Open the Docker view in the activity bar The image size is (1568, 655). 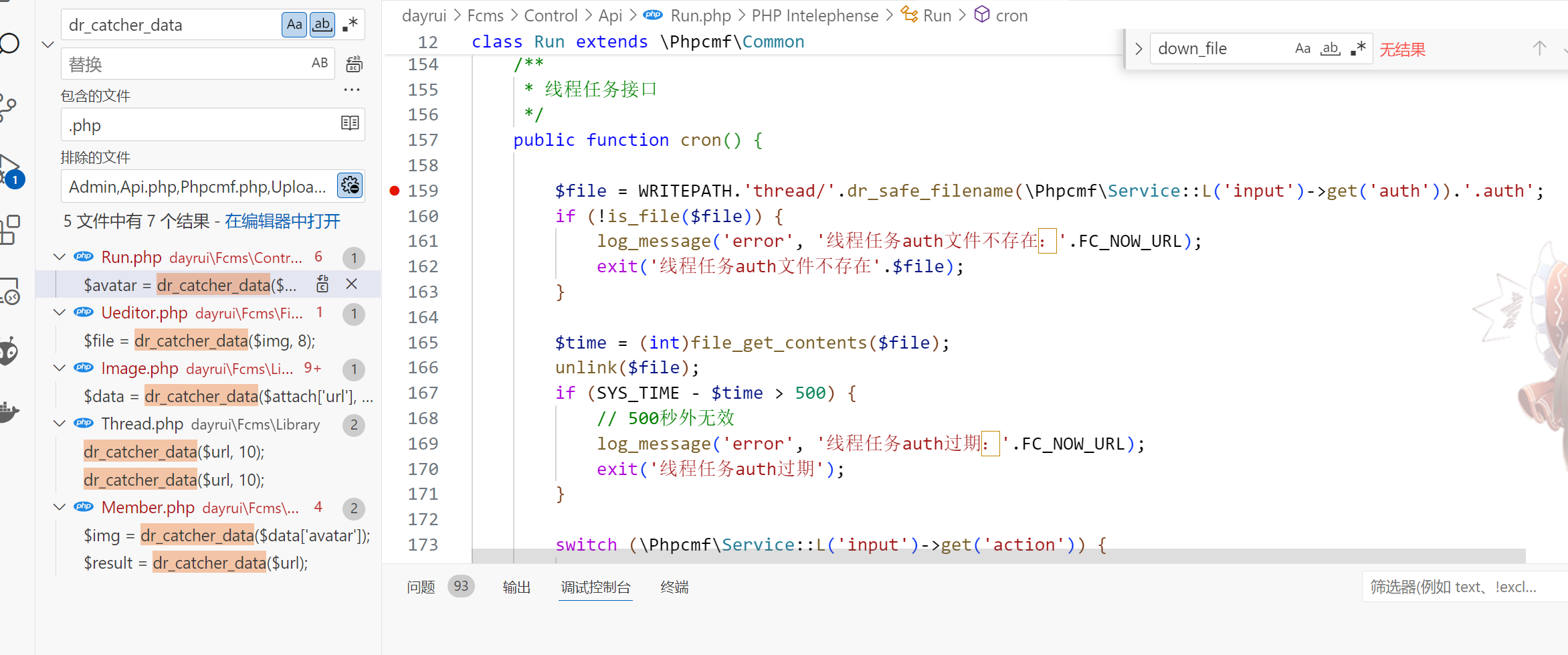coord(9,411)
